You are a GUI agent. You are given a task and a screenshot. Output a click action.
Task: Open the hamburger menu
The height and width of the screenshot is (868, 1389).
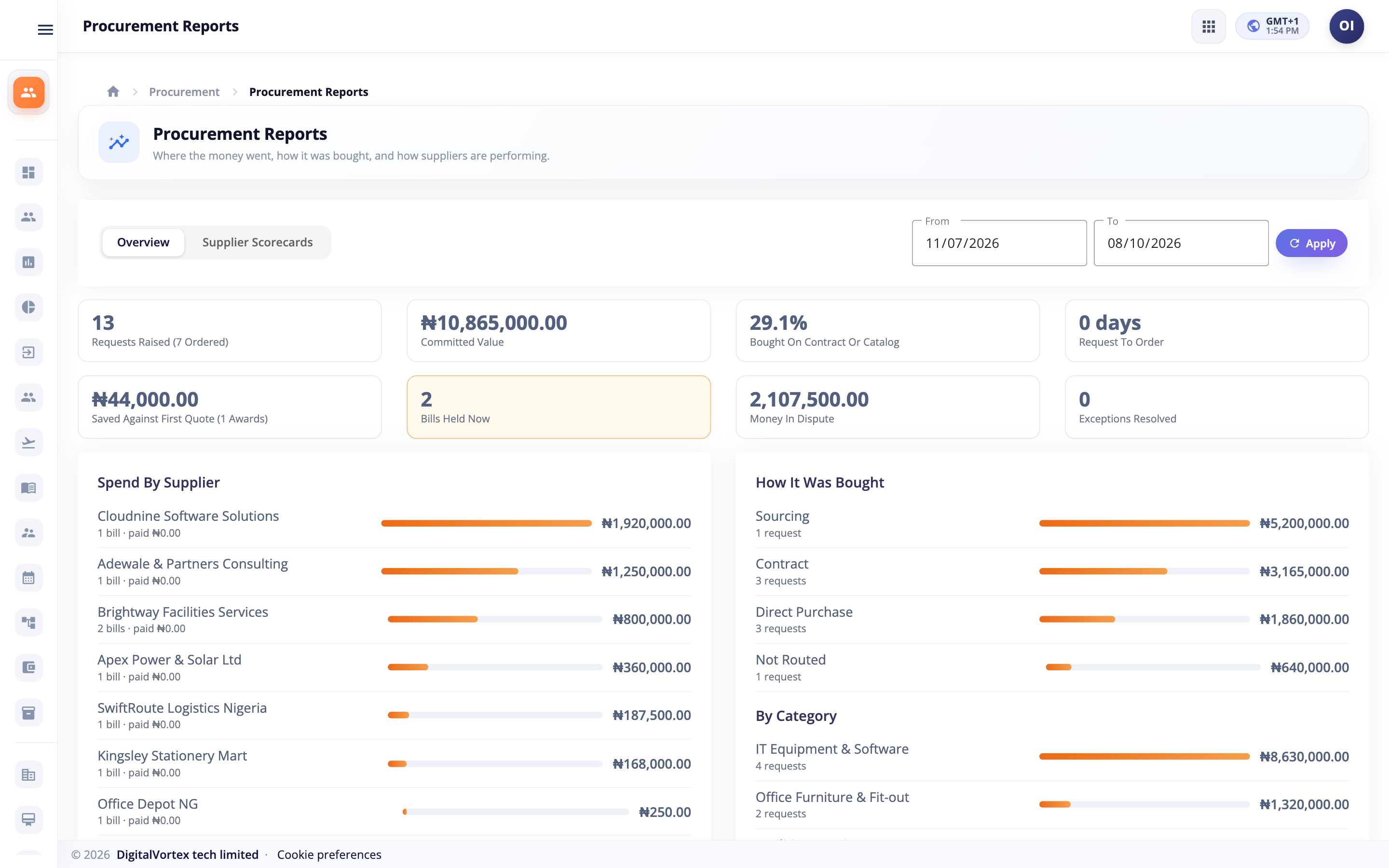pyautogui.click(x=45, y=30)
